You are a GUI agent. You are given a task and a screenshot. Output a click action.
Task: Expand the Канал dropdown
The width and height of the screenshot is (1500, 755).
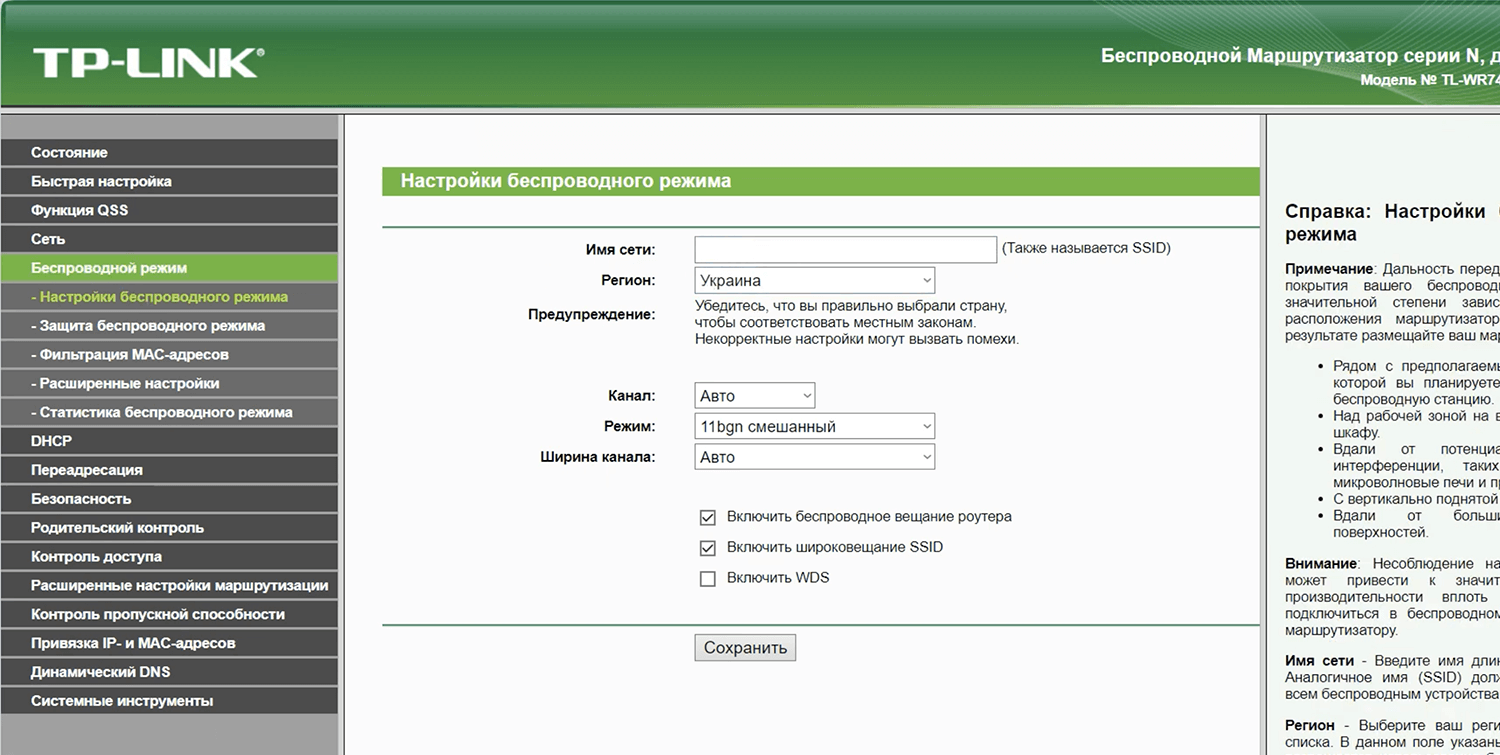(x=754, y=396)
